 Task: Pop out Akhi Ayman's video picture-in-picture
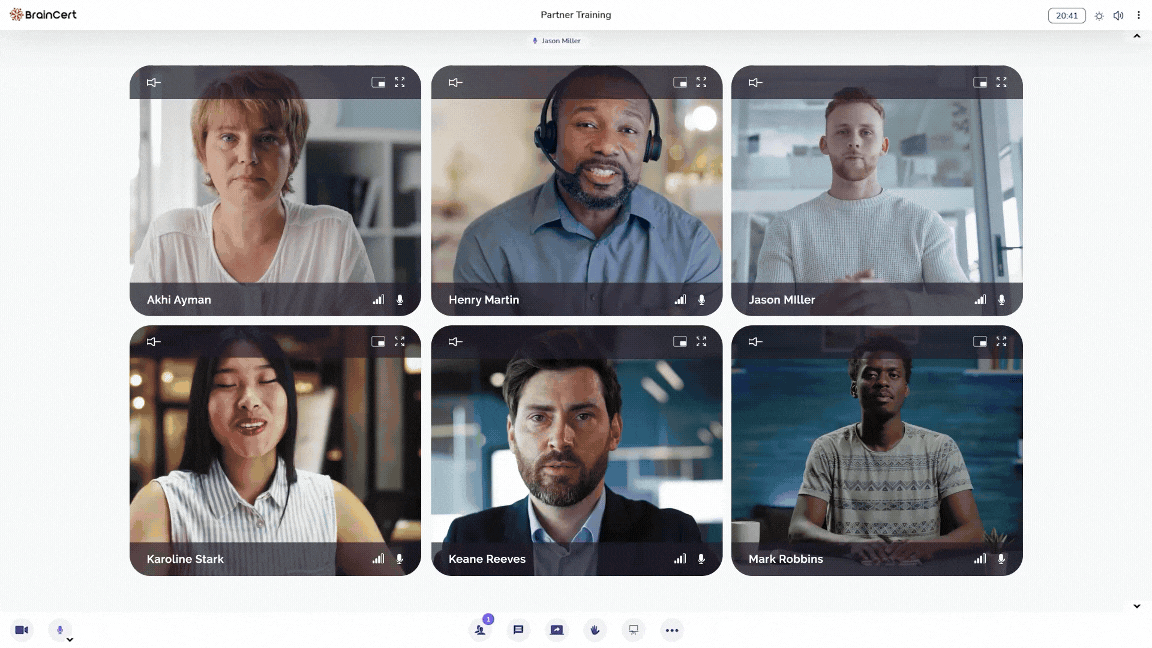[378, 83]
